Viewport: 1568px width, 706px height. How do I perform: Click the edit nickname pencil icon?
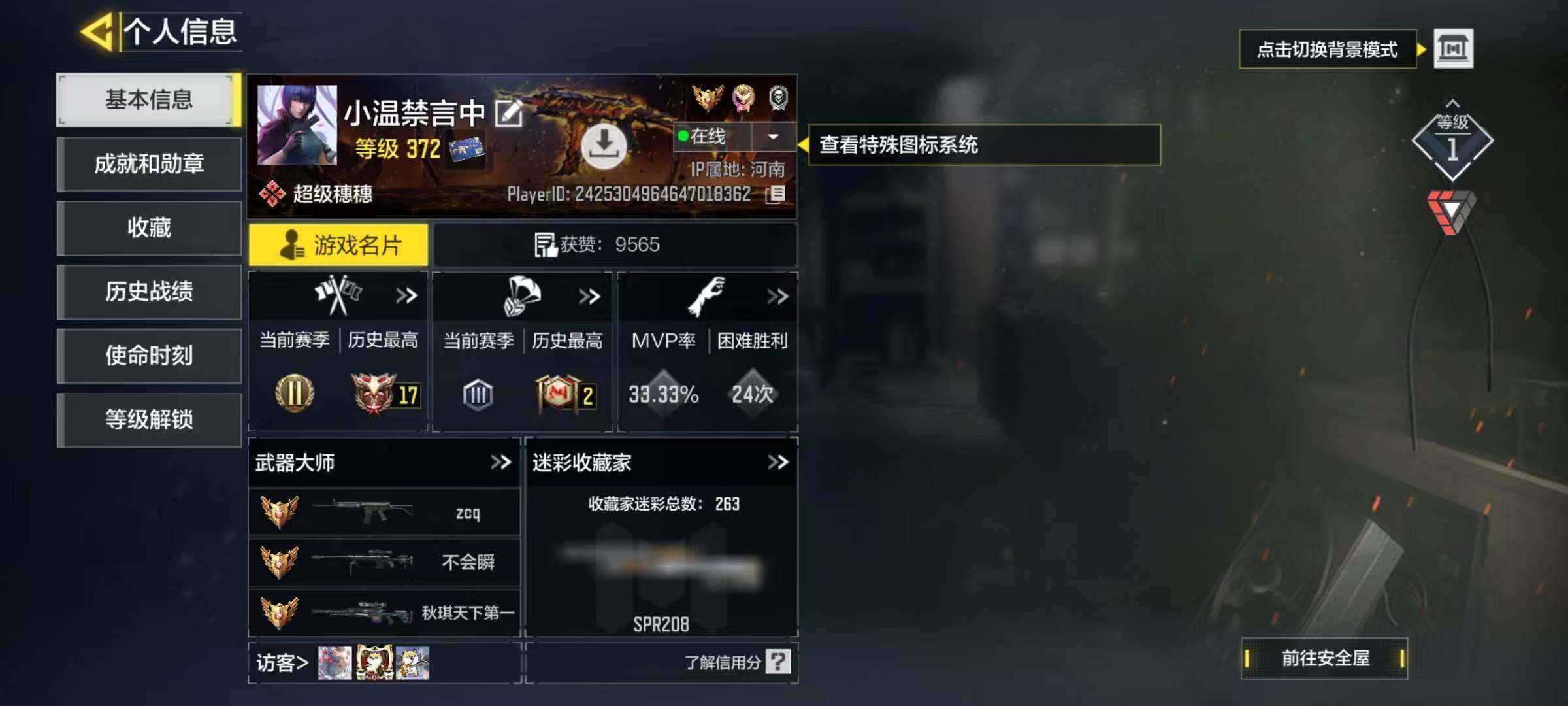pyautogui.click(x=509, y=114)
